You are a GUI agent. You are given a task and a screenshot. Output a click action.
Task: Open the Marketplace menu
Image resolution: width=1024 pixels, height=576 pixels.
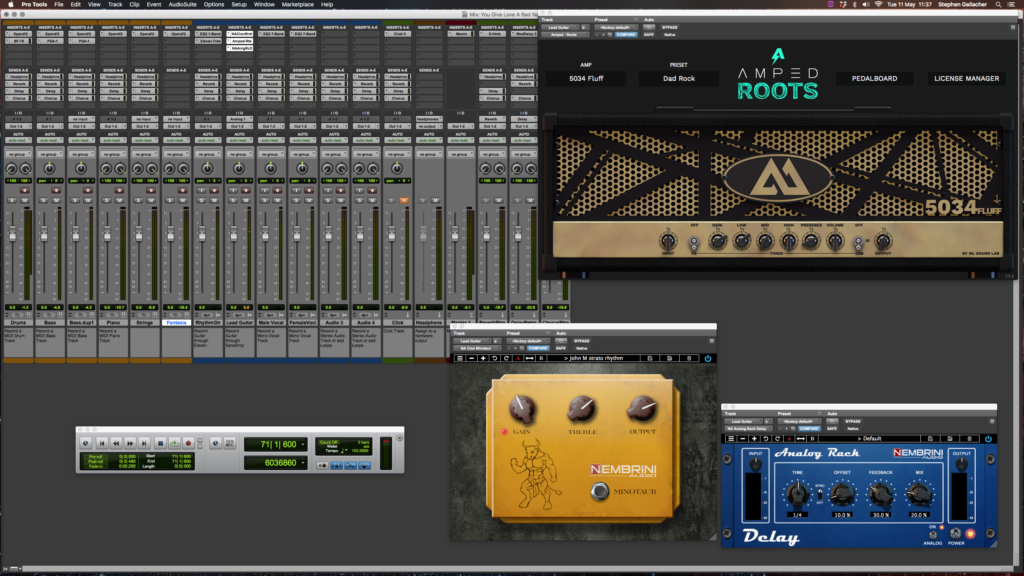[x=297, y=5]
